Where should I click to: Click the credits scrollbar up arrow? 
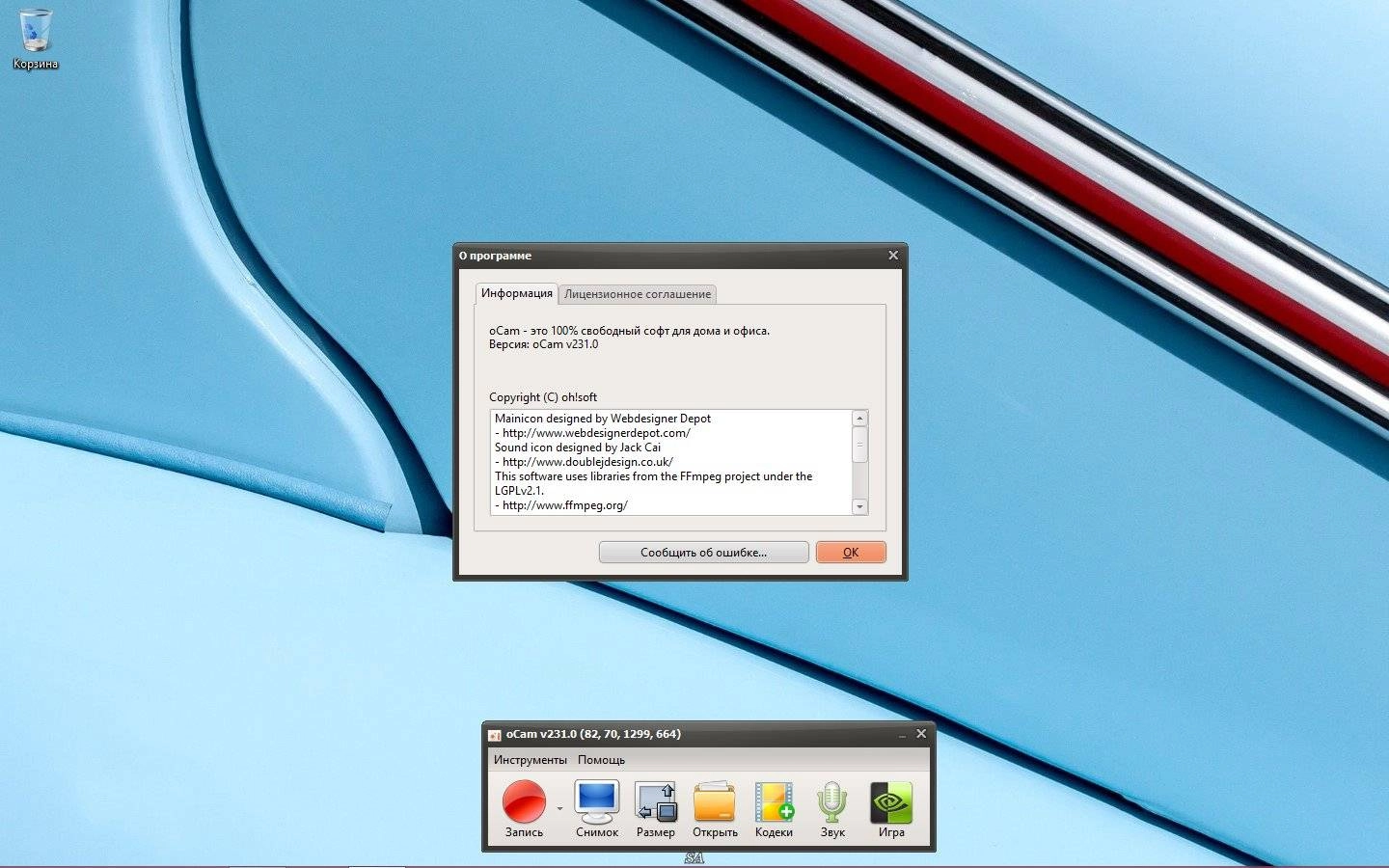(860, 418)
